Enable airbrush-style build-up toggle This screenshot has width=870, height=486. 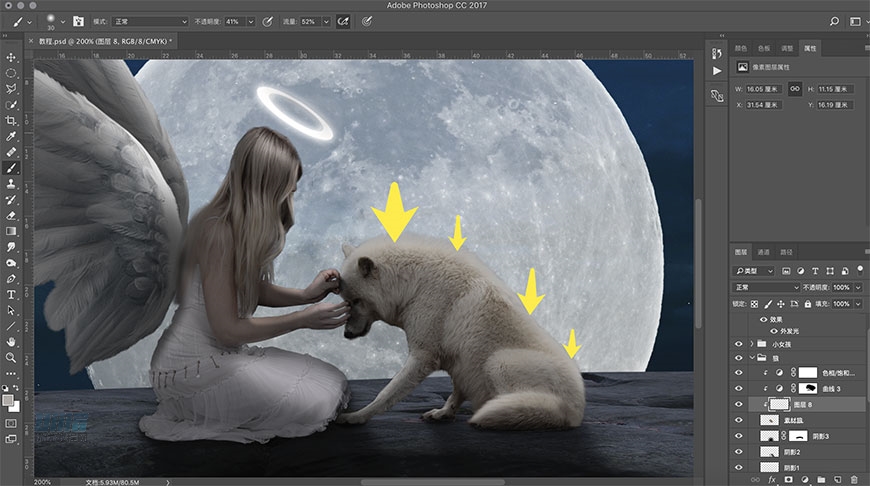tap(343, 21)
